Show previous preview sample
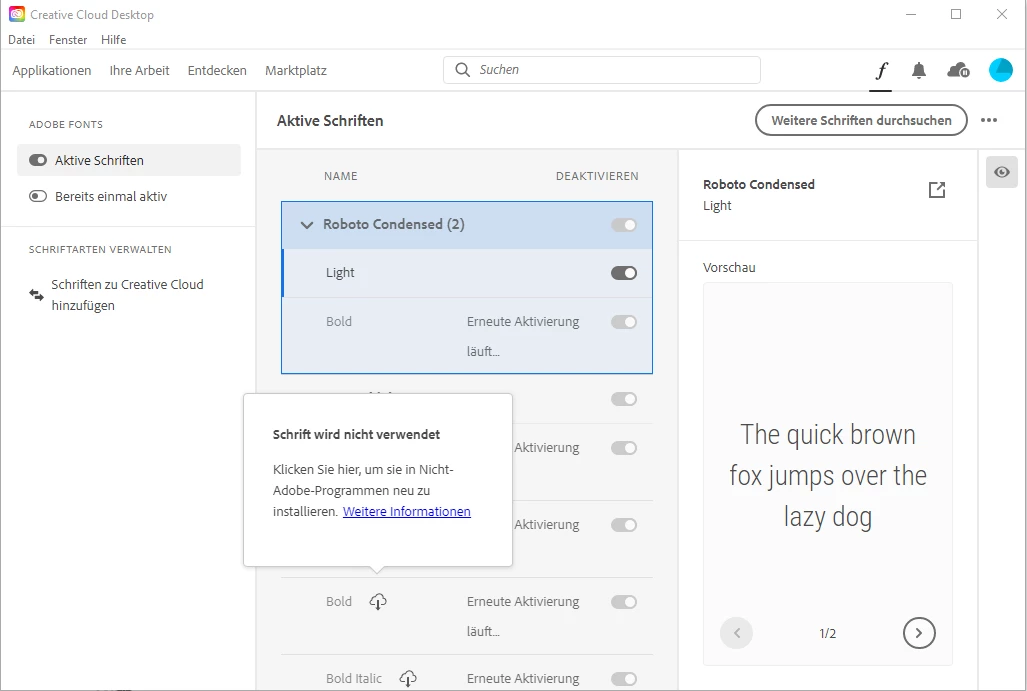 point(736,633)
